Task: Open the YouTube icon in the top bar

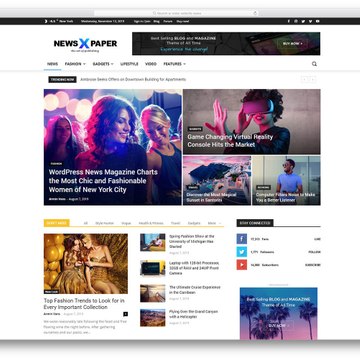Action: tap(318, 21)
